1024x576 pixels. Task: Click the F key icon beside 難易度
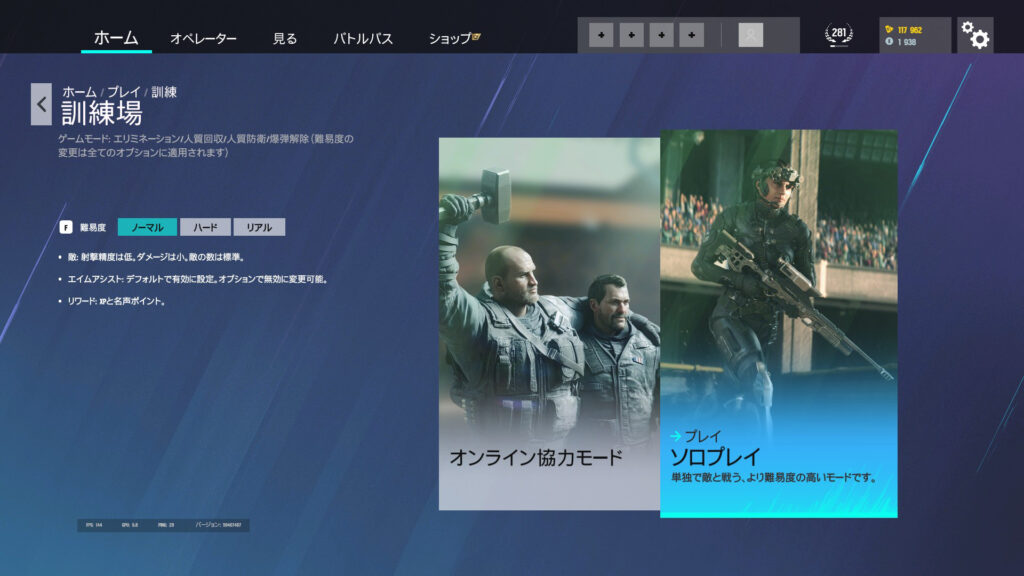66,227
